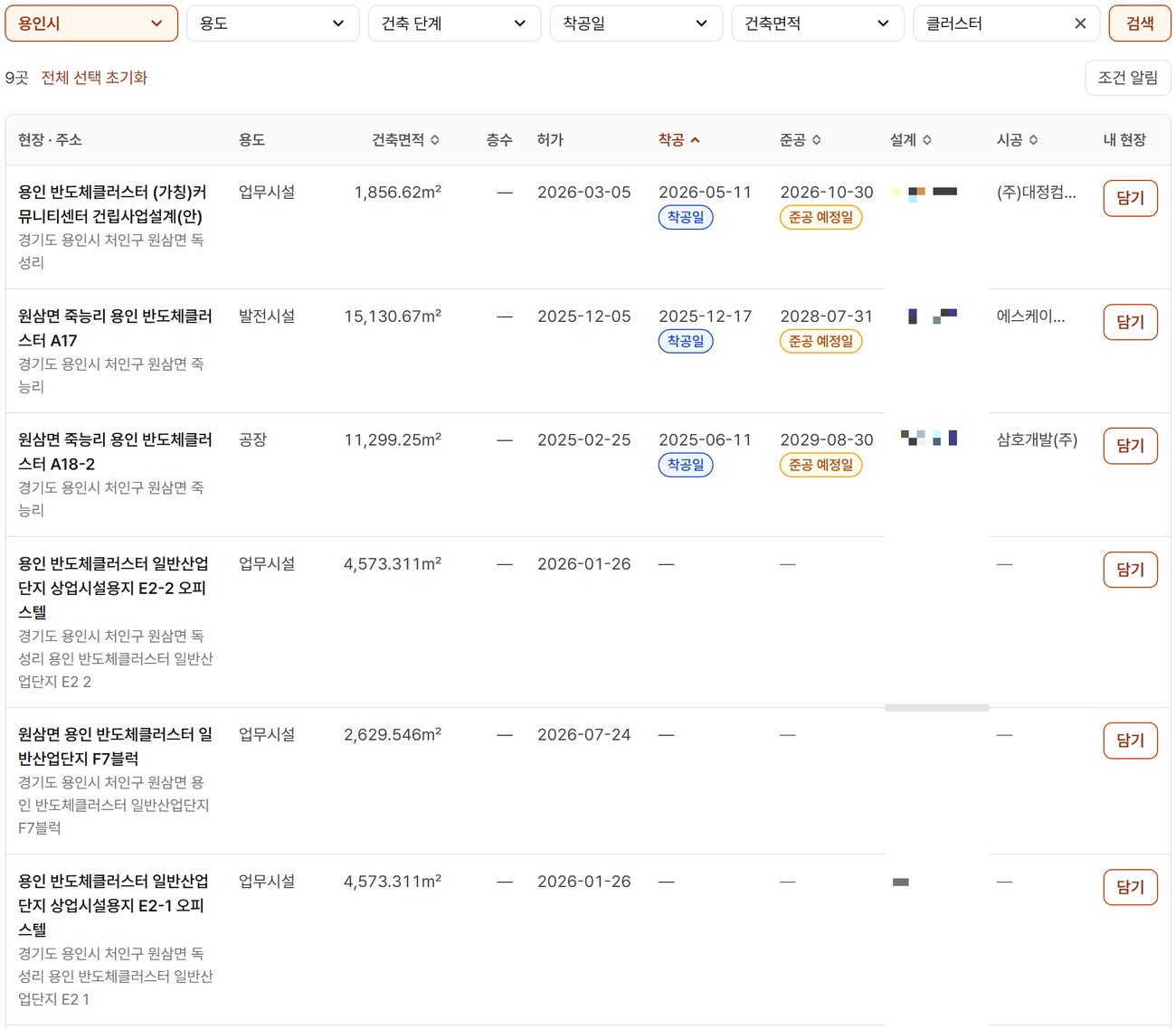Select contractor 에스케이... cell
The height and width of the screenshot is (1029, 1176).
tap(1031, 316)
